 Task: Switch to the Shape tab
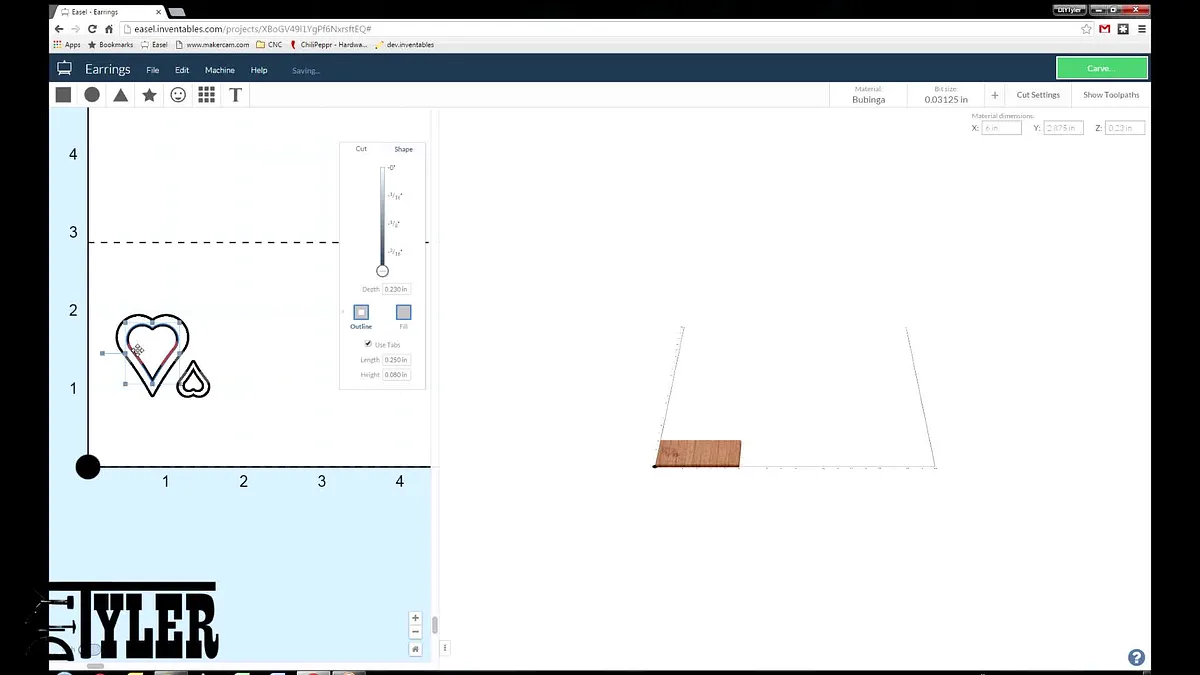pyautogui.click(x=403, y=149)
